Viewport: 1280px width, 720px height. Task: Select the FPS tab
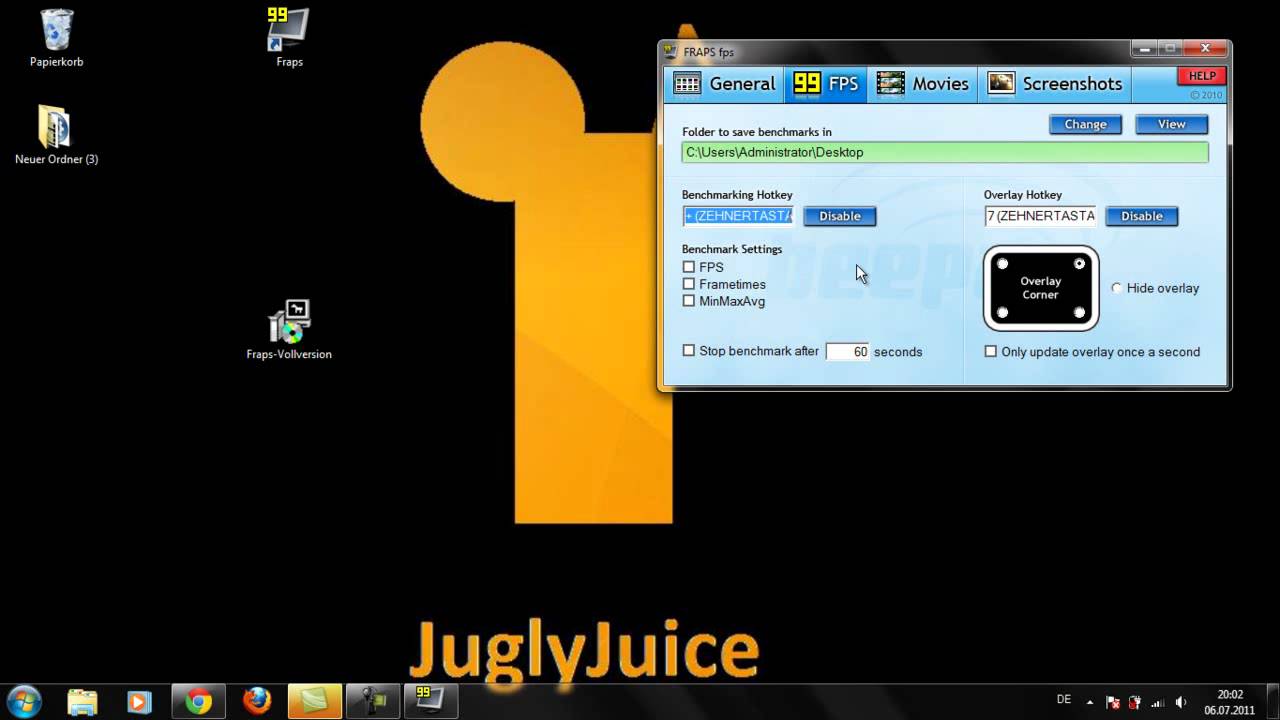click(x=826, y=83)
